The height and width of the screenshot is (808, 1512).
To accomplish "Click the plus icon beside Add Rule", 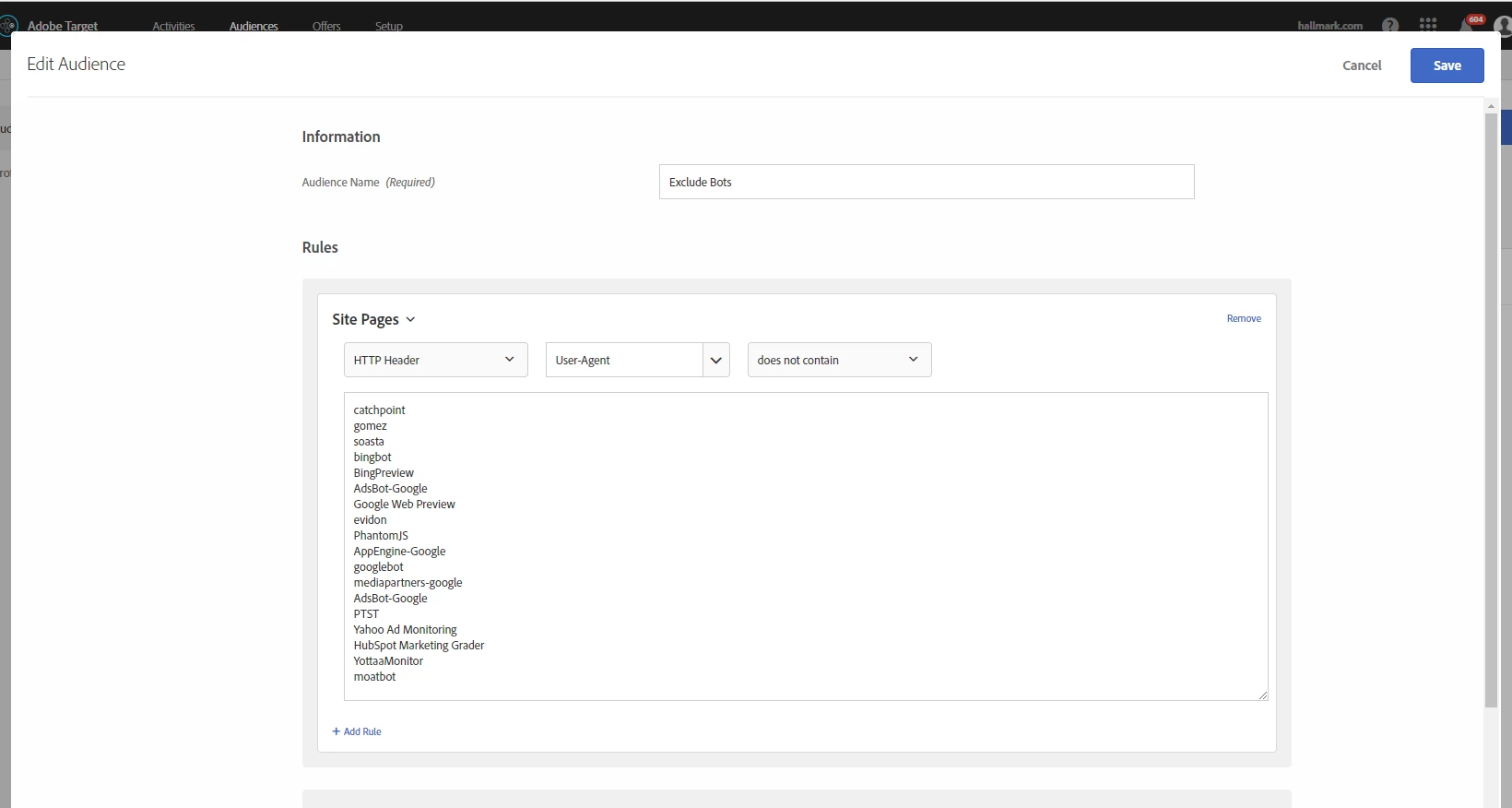I will (337, 731).
